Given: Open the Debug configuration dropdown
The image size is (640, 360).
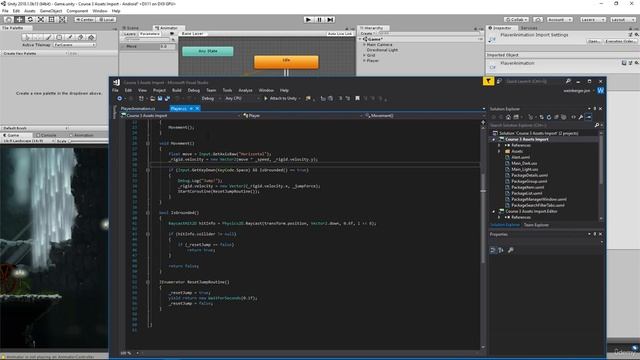Looking at the screenshot, I should coord(211,98).
